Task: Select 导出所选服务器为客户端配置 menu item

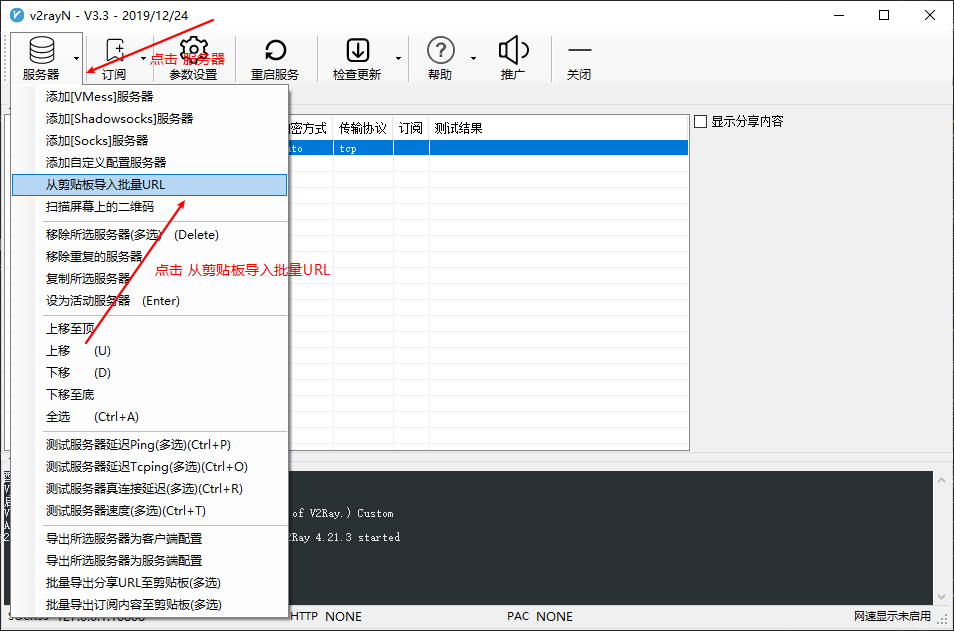Action: pyautogui.click(x=150, y=539)
